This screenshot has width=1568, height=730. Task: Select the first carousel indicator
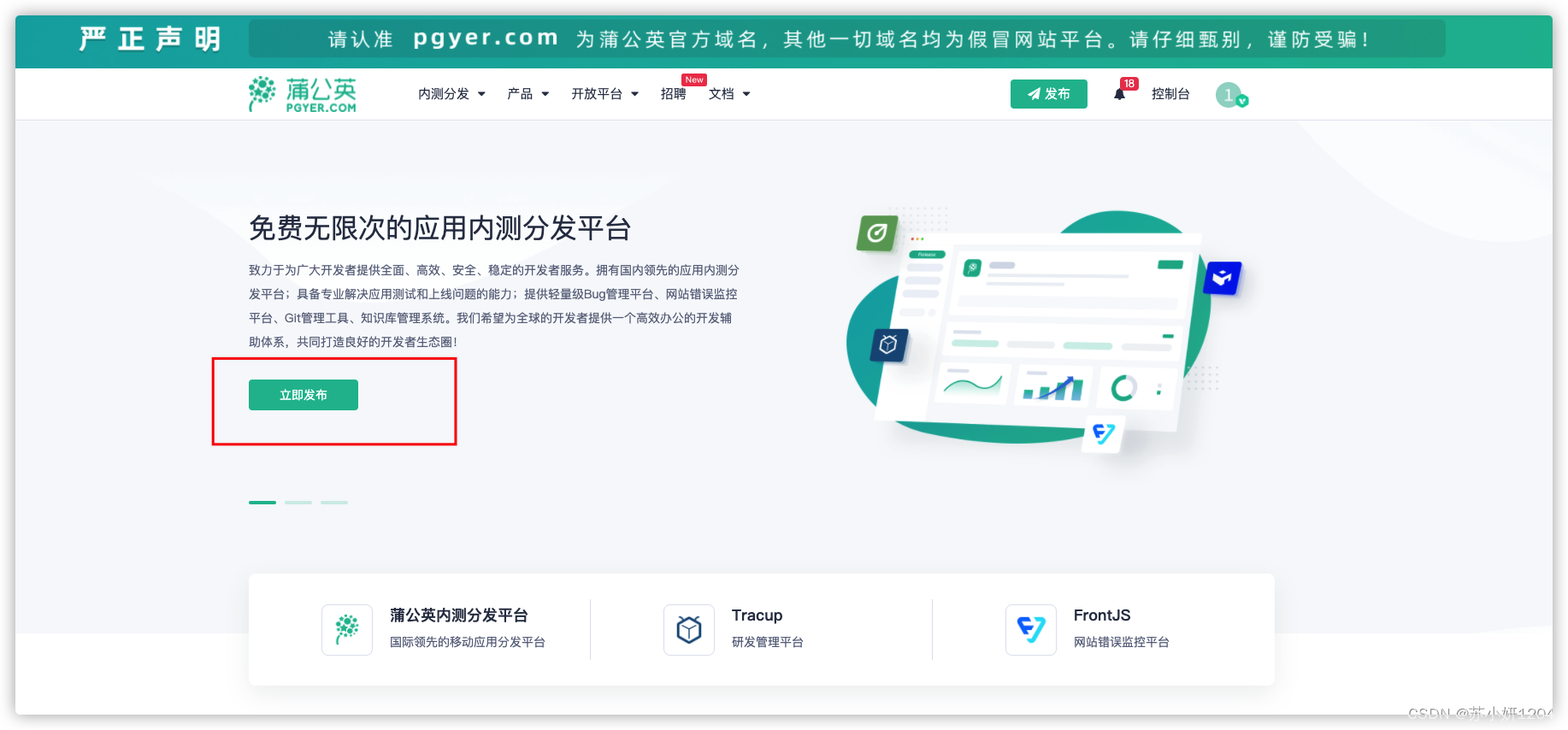262,503
